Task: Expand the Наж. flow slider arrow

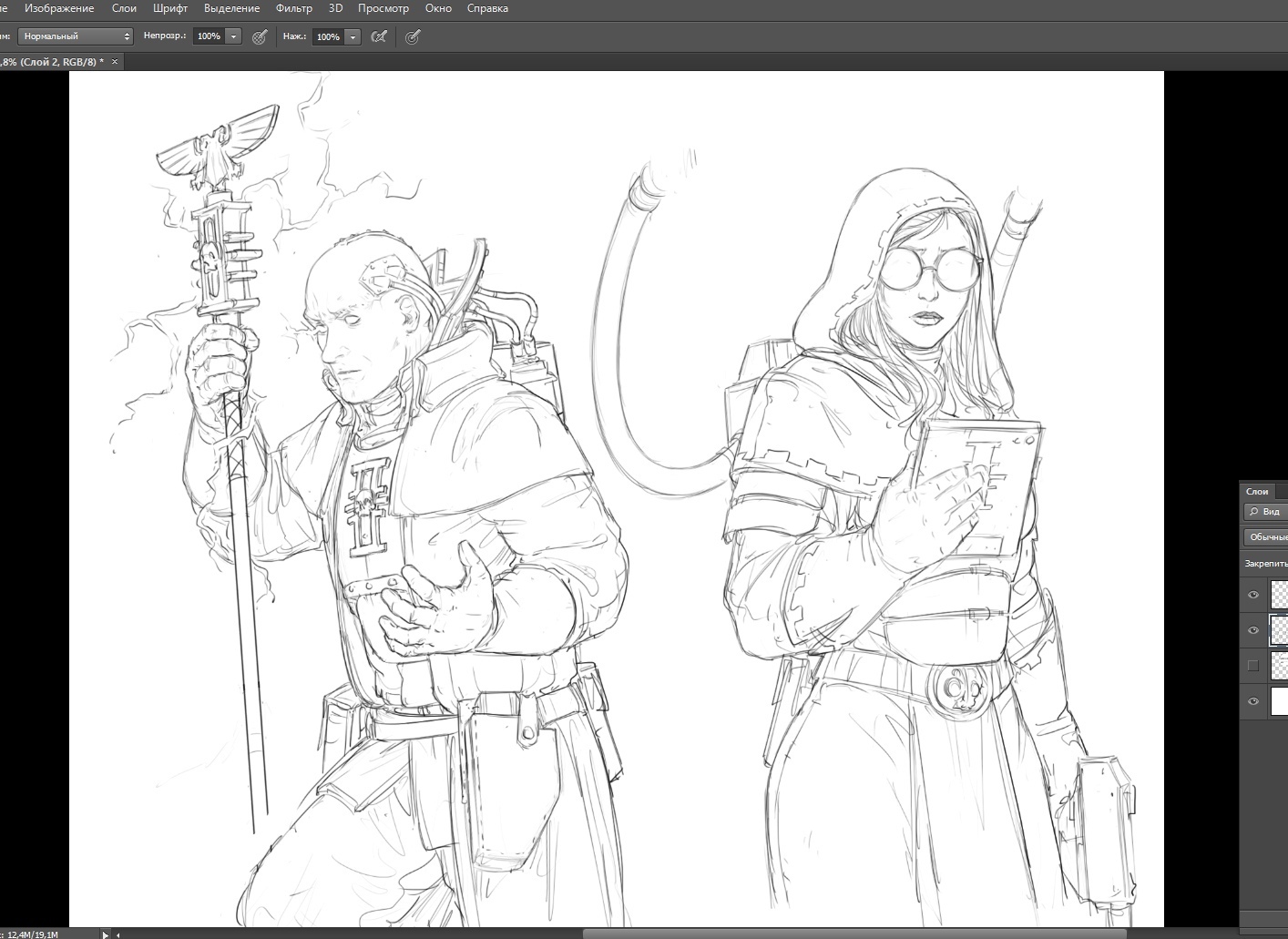Action: [353, 36]
